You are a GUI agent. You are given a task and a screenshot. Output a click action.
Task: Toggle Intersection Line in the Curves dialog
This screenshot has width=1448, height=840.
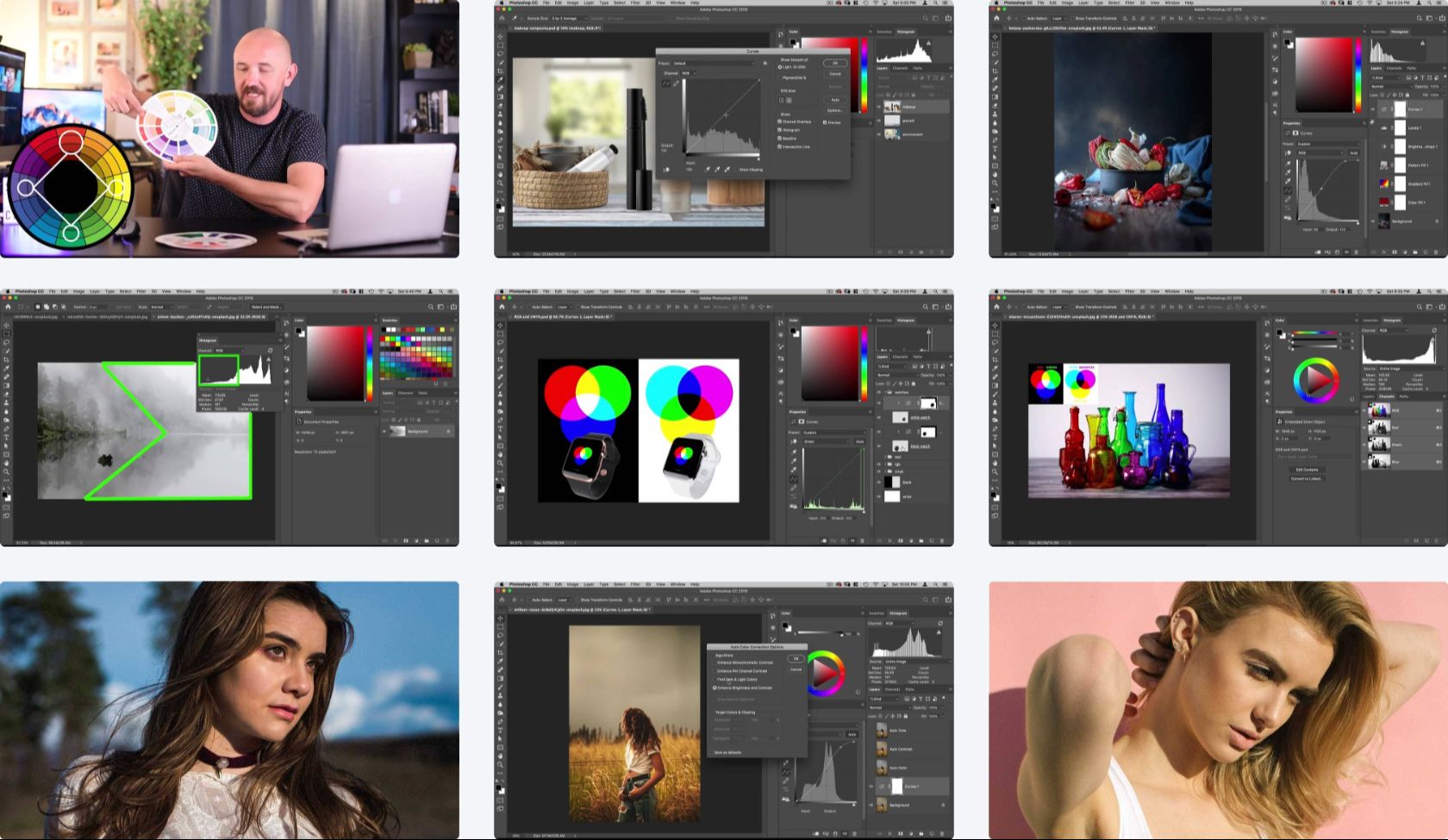tap(780, 146)
